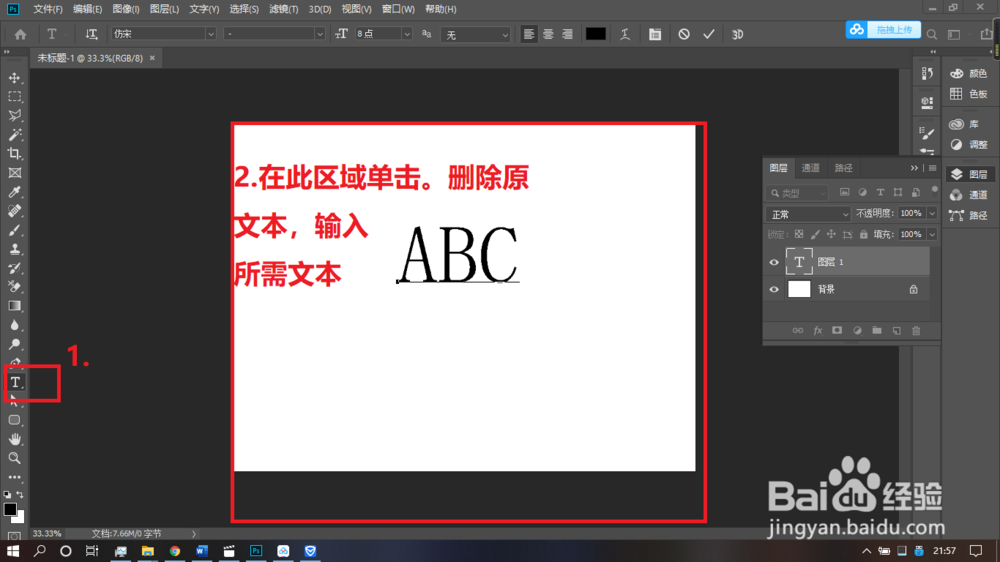Image resolution: width=1000 pixels, height=562 pixels.
Task: Hide the 图层 1 text layer
Action: (774, 262)
